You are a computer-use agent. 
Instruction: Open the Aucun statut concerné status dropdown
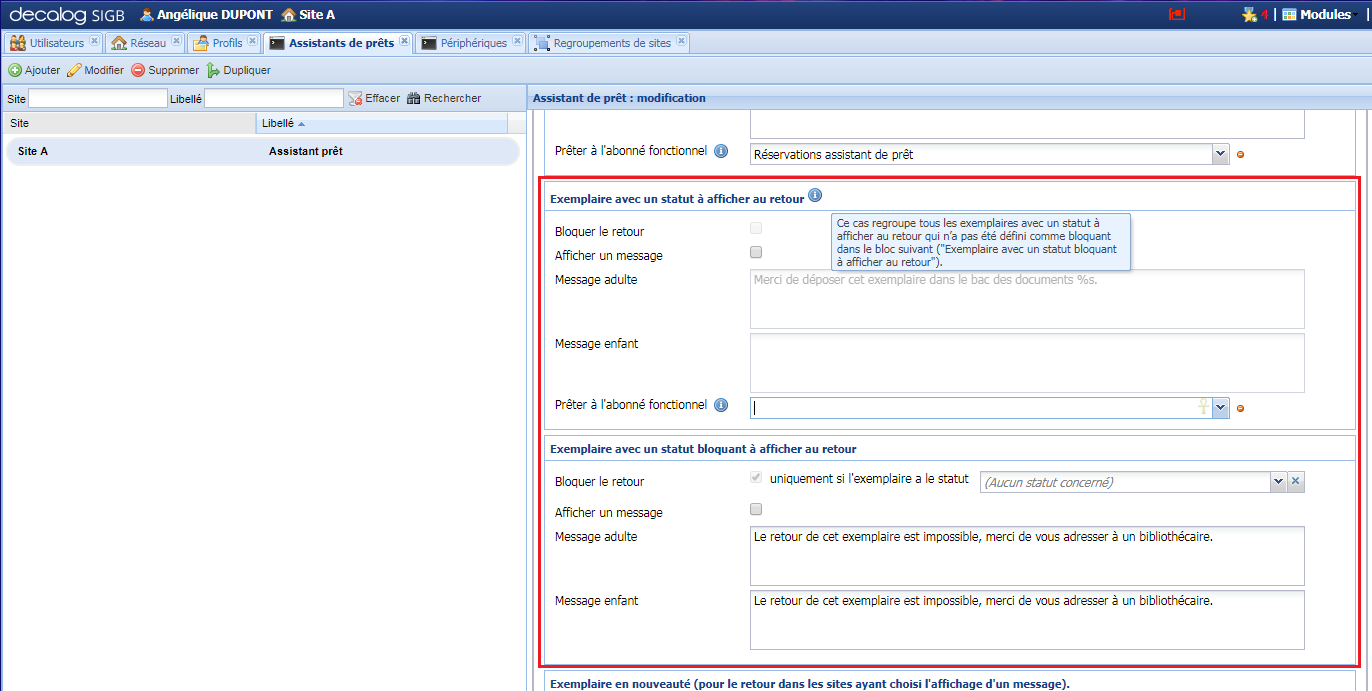tap(1278, 482)
